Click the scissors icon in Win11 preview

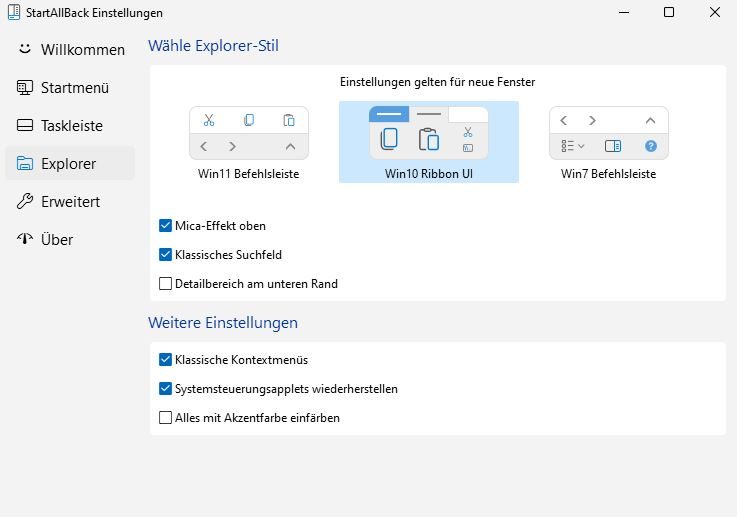[209, 120]
